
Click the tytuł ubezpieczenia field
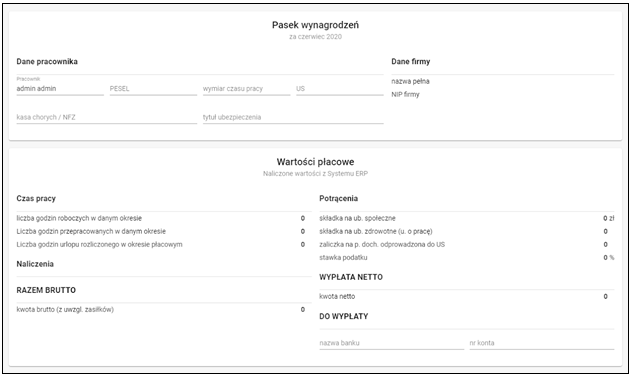293,117
